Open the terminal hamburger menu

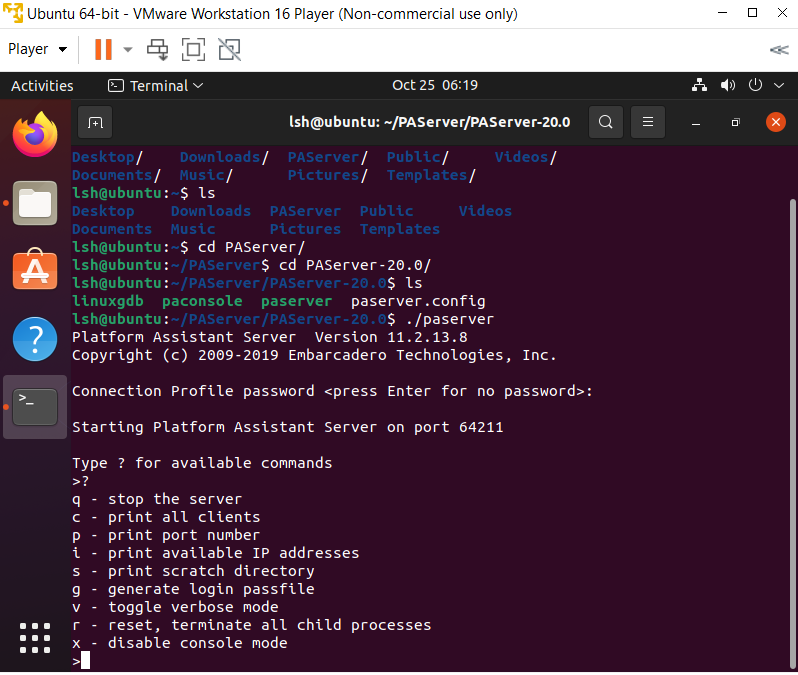(648, 122)
